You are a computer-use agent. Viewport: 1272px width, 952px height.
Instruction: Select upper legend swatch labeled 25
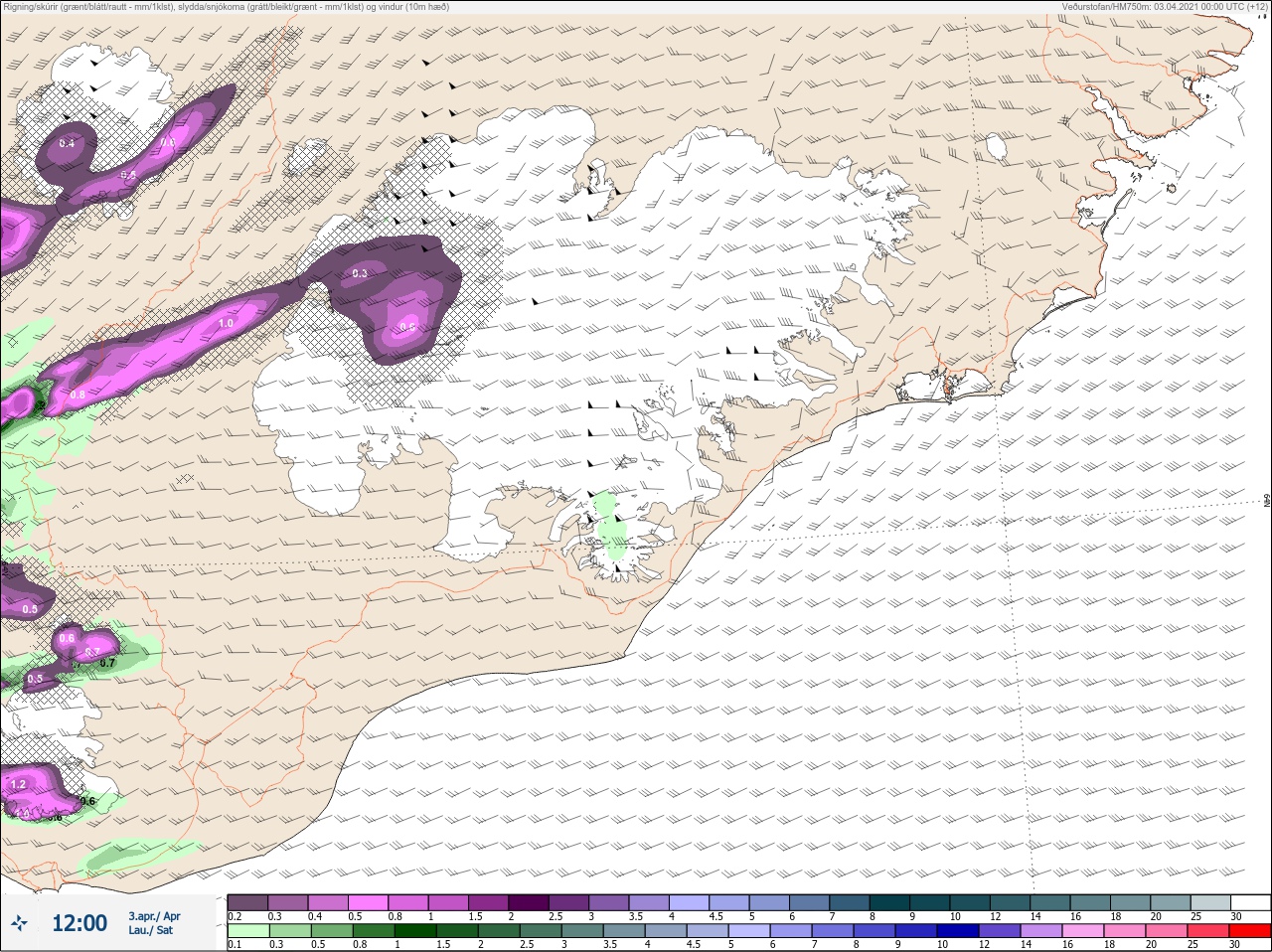[1211, 901]
